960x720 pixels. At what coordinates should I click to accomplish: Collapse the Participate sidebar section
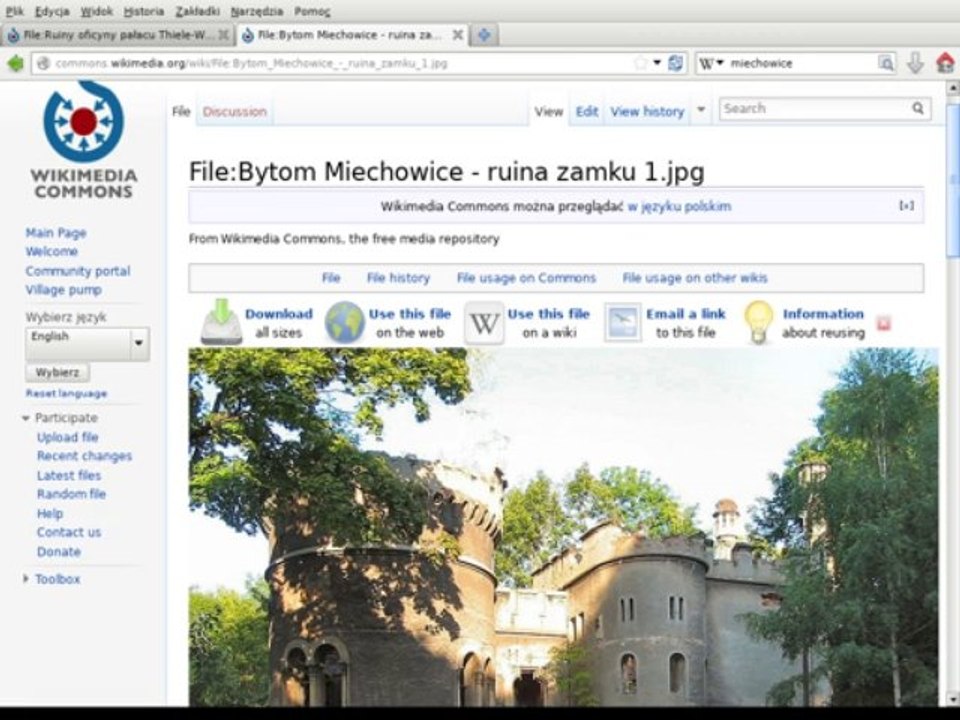click(x=26, y=418)
